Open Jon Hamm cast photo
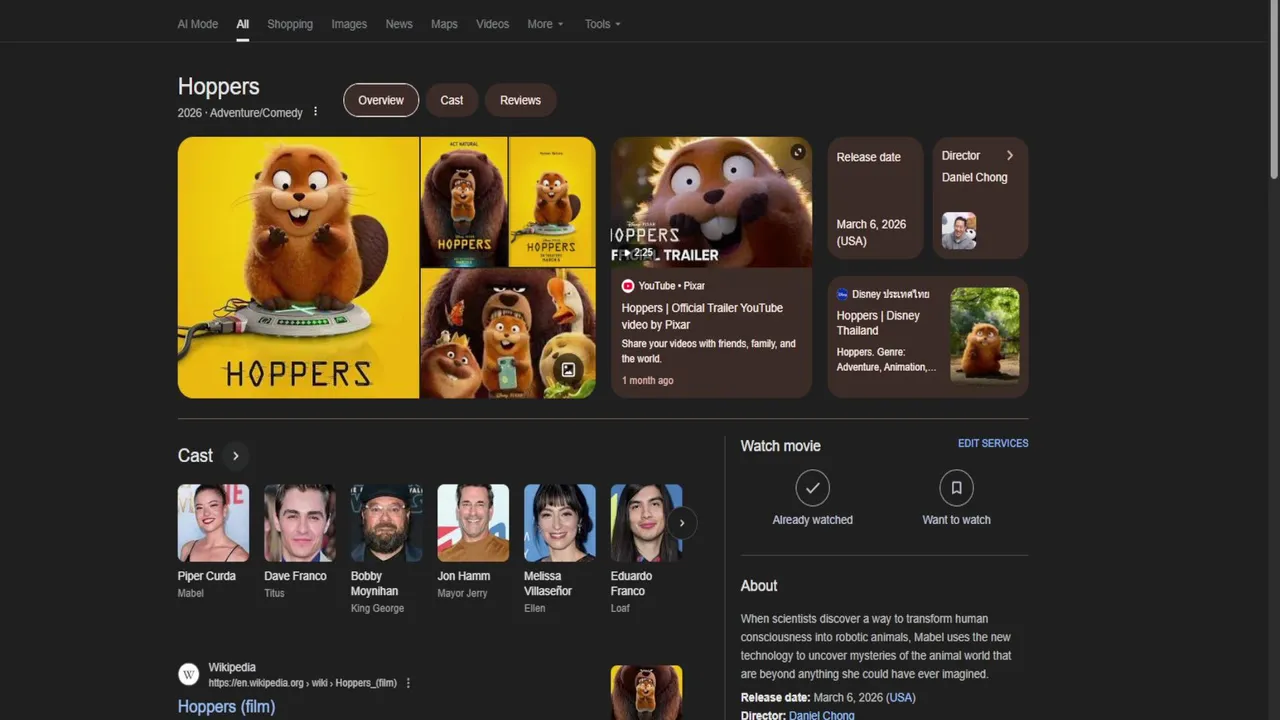This screenshot has height=720, width=1280. pyautogui.click(x=473, y=523)
